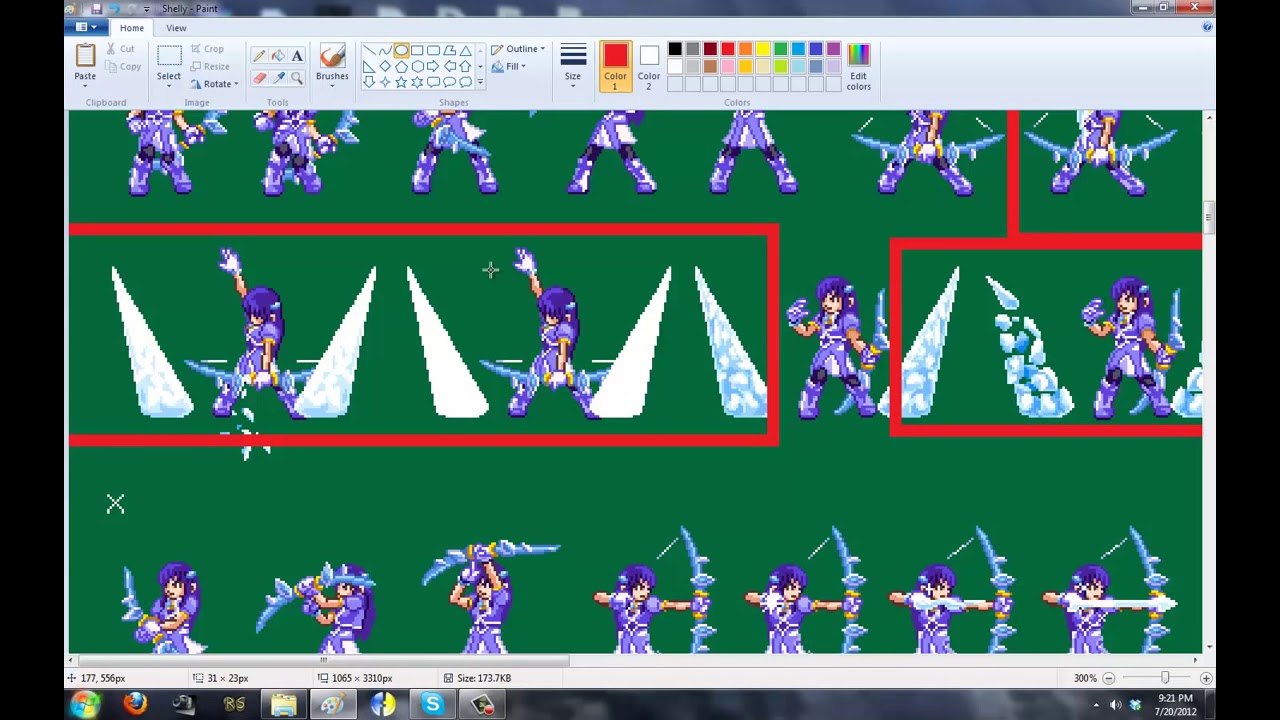The image size is (1280, 720).
Task: Choose the Four-point star shape
Action: pos(385,82)
